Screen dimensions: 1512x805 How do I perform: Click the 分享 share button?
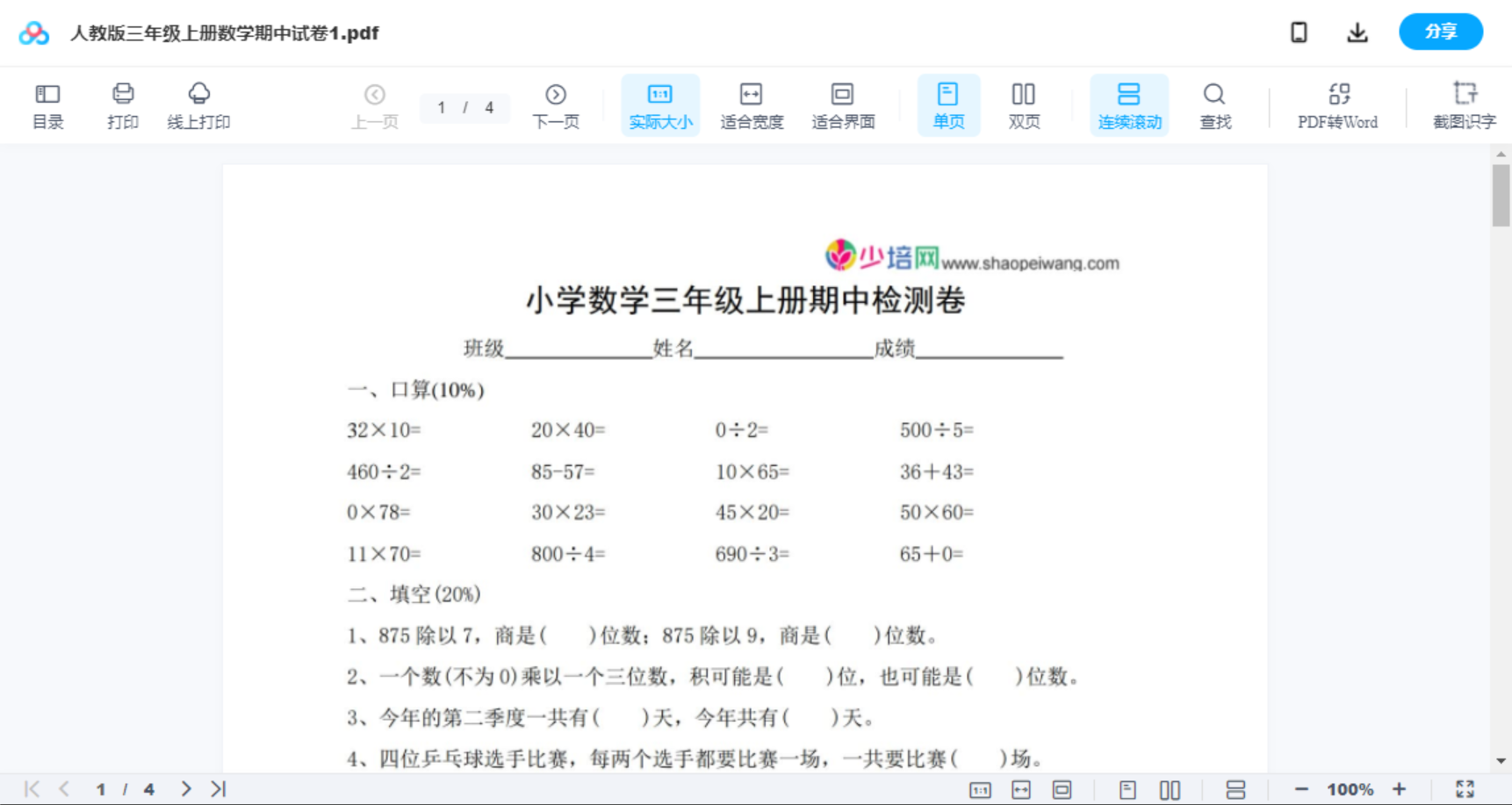click(1440, 32)
